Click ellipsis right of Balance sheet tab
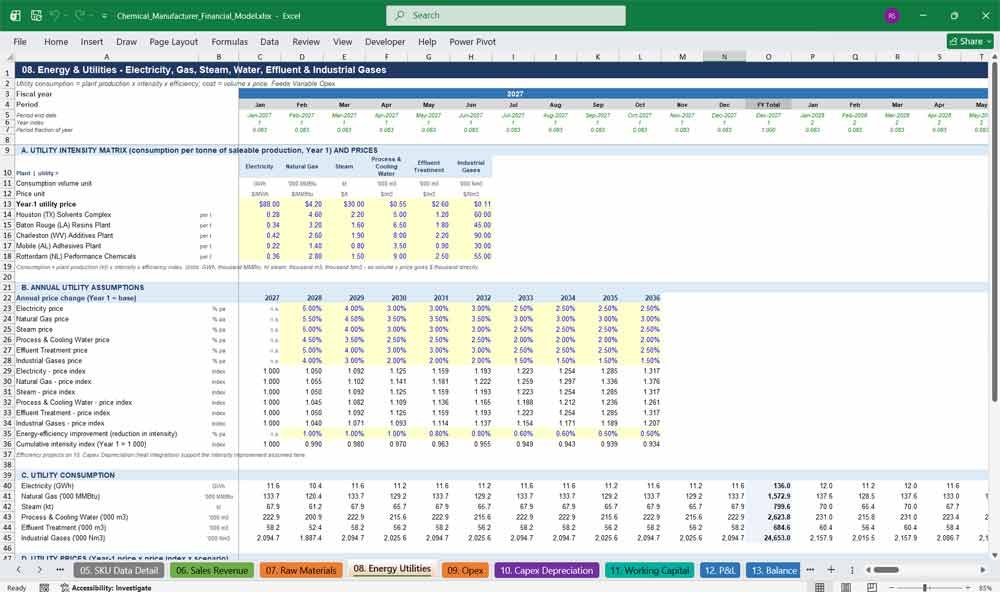1000x592 pixels. 810,570
